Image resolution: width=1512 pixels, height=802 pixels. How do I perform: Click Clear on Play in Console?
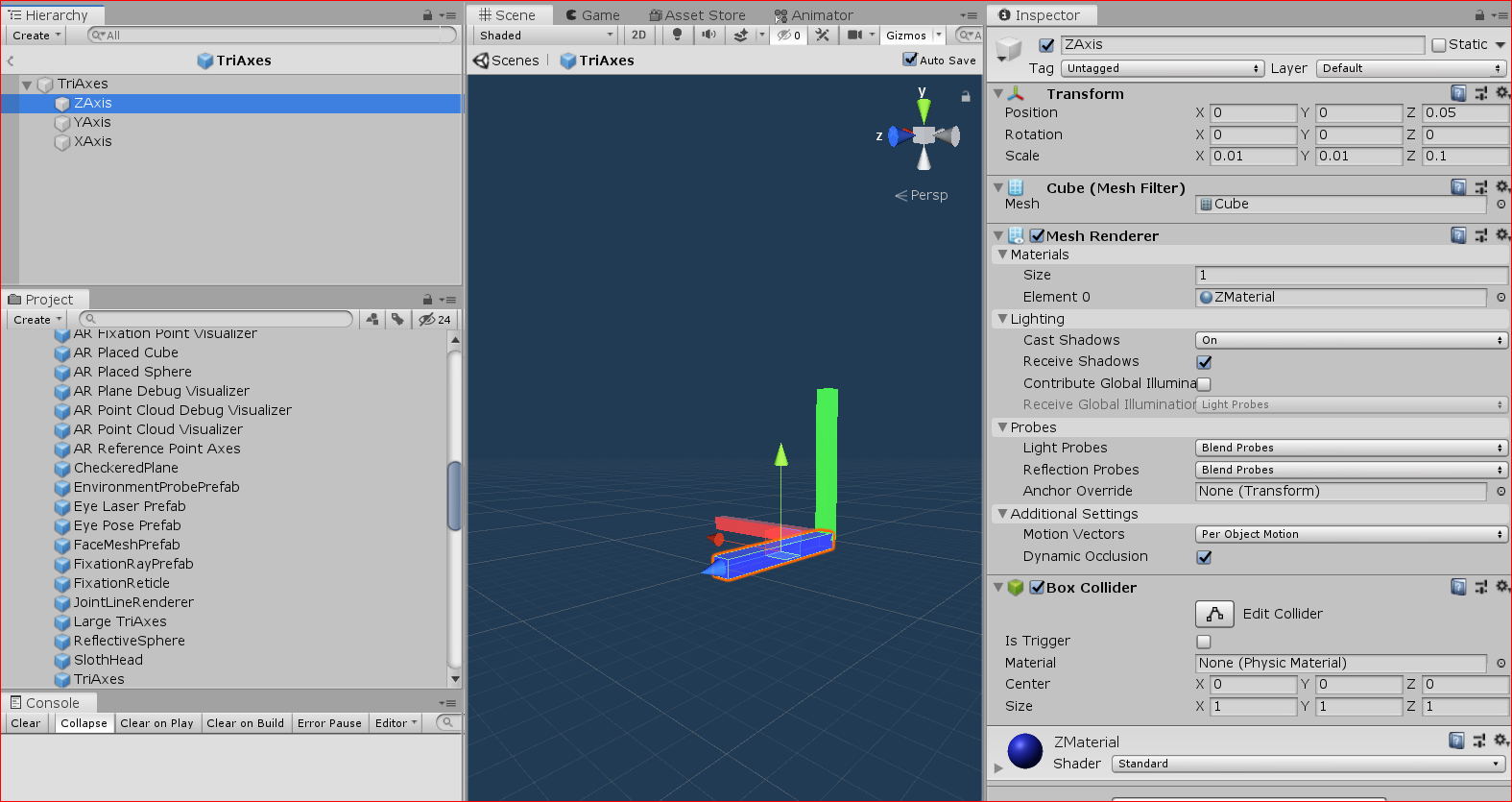[x=157, y=723]
